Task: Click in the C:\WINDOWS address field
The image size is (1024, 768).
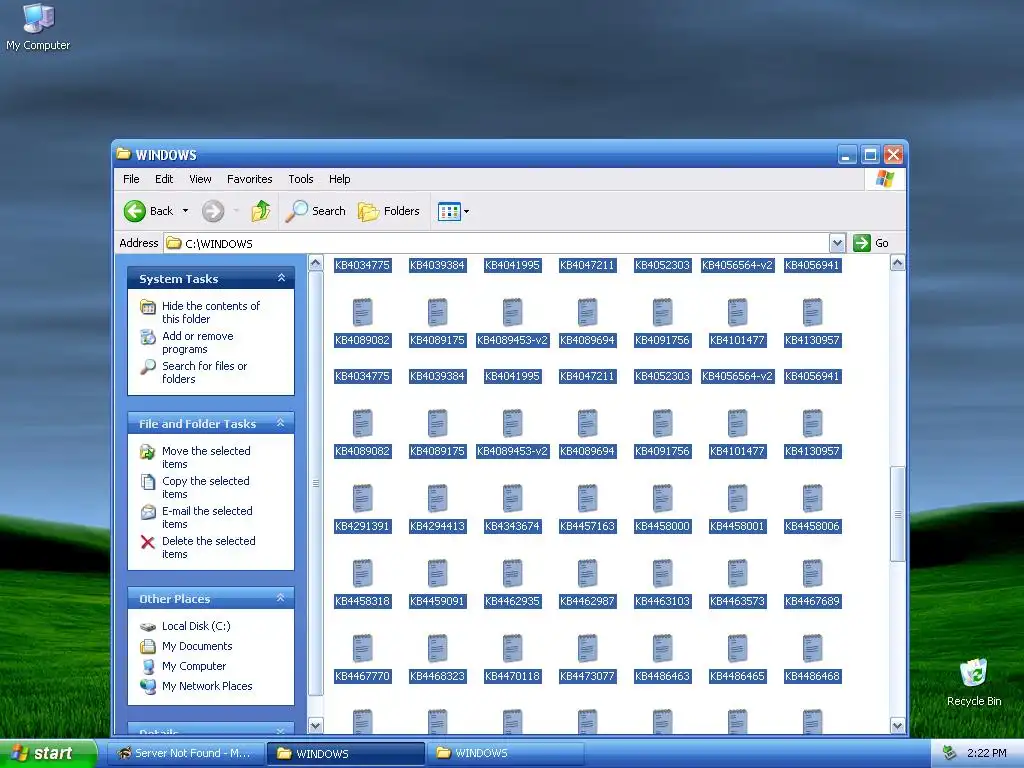Action: (x=498, y=243)
